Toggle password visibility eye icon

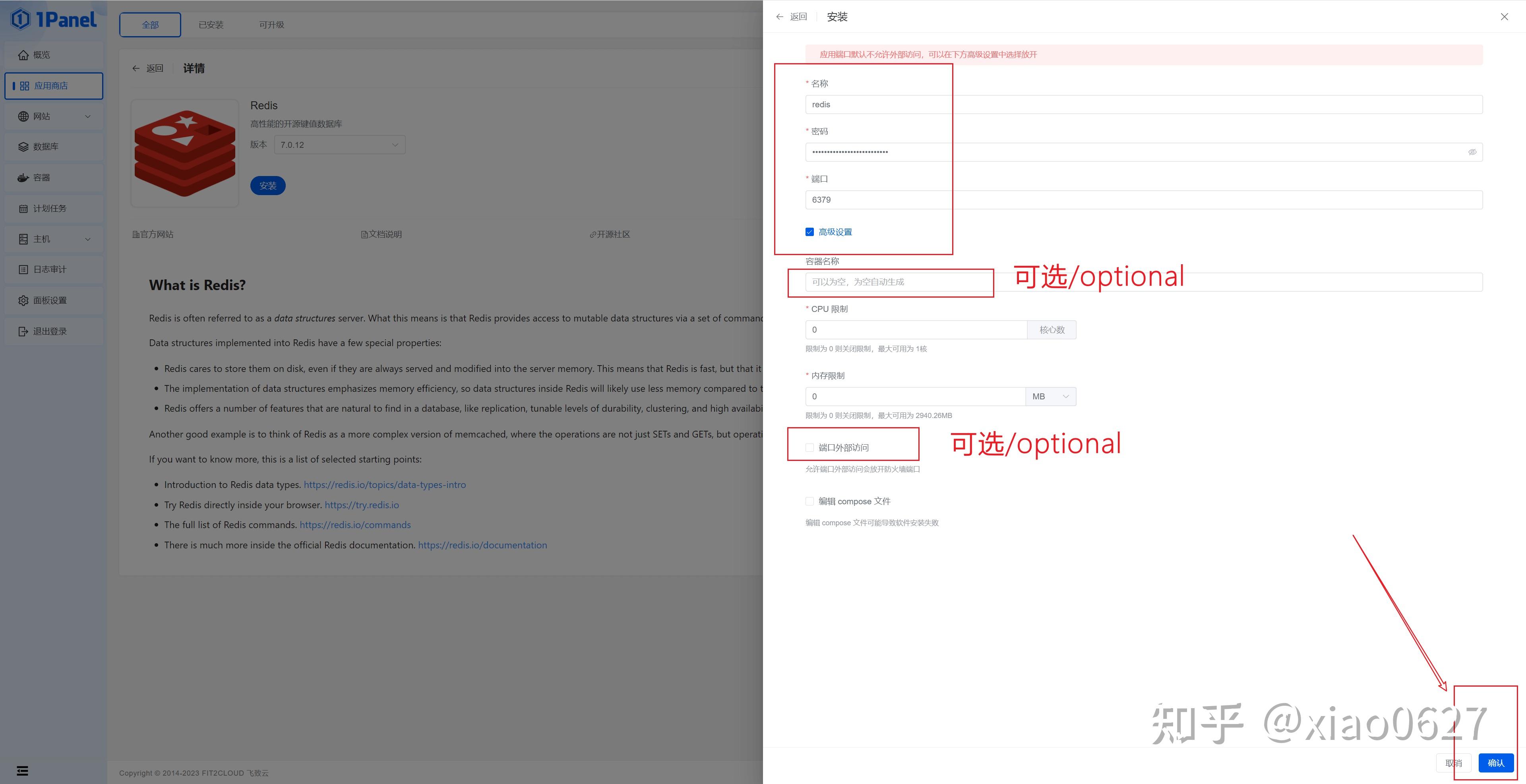(x=1472, y=152)
